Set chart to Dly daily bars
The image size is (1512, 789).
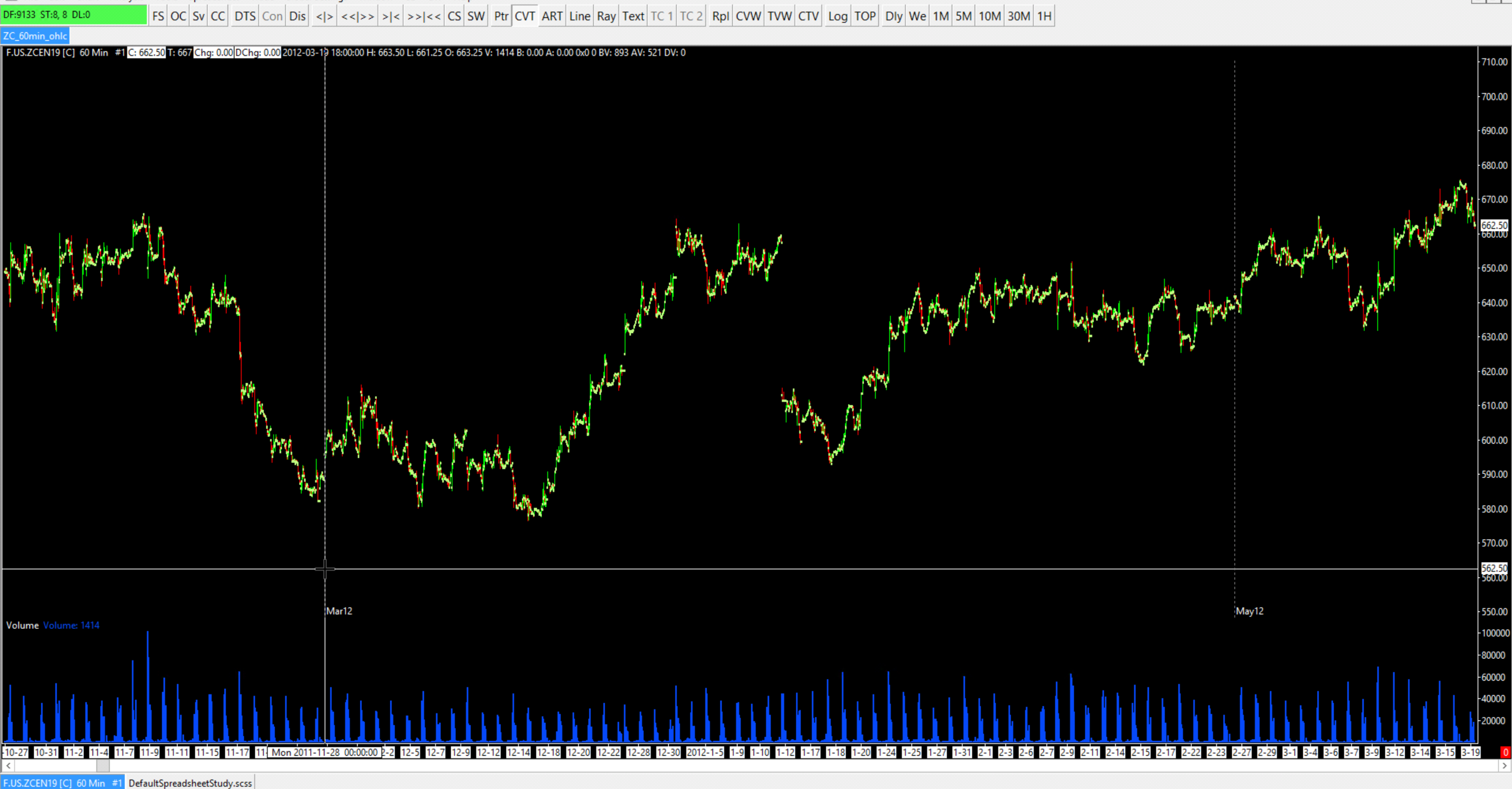click(894, 16)
